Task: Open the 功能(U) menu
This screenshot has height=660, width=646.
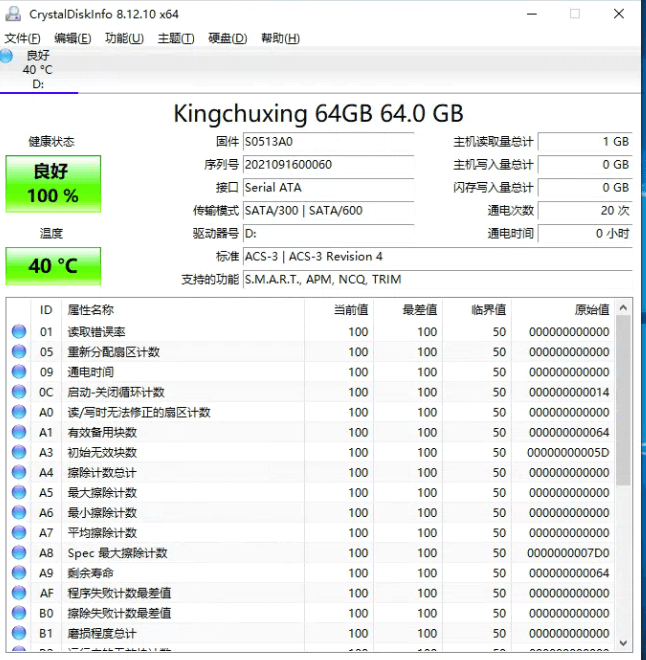Action: pos(124,38)
